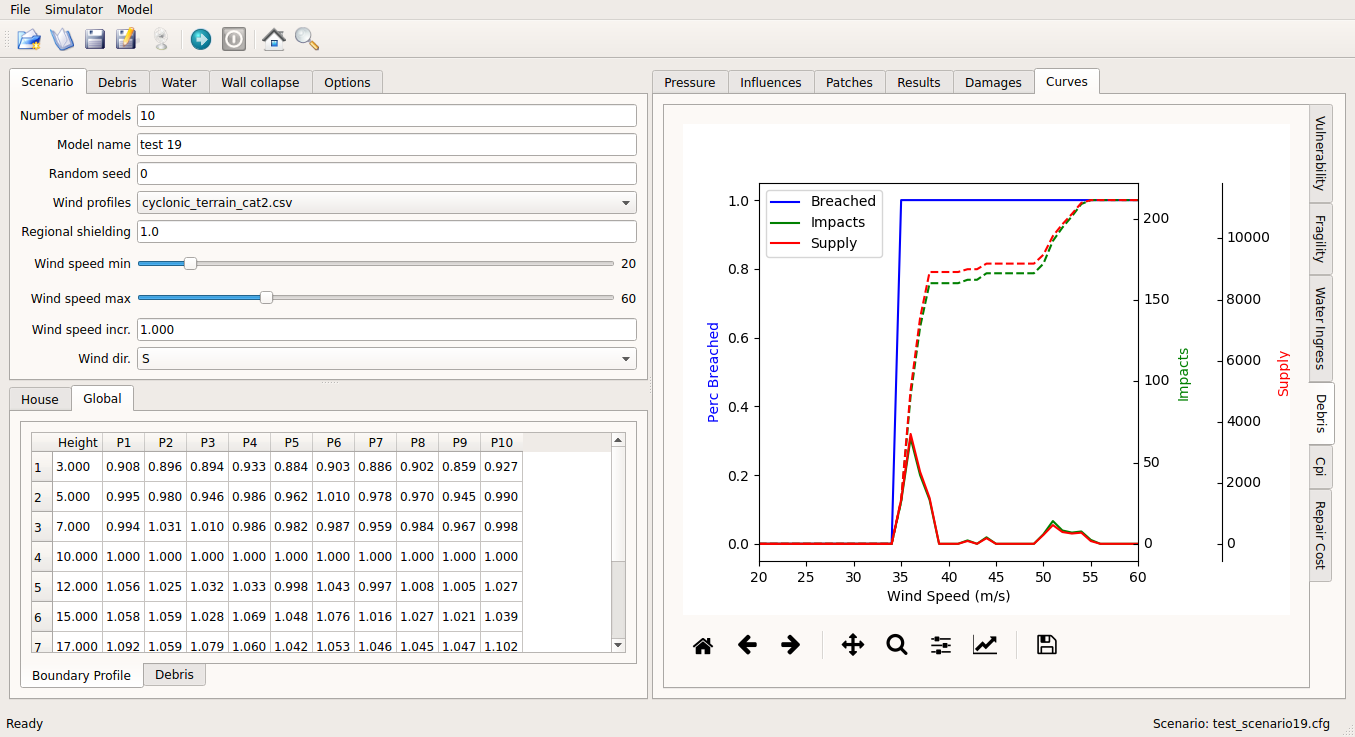Switch to the bottom Debris tab under table
Screen dimensions: 1355x737
click(x=174, y=674)
